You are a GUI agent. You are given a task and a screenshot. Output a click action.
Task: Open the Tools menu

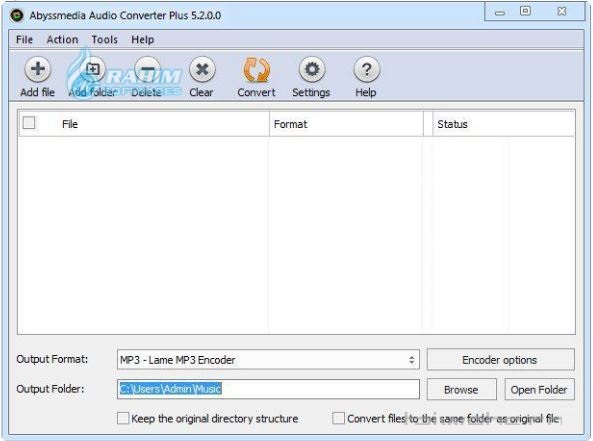[105, 39]
